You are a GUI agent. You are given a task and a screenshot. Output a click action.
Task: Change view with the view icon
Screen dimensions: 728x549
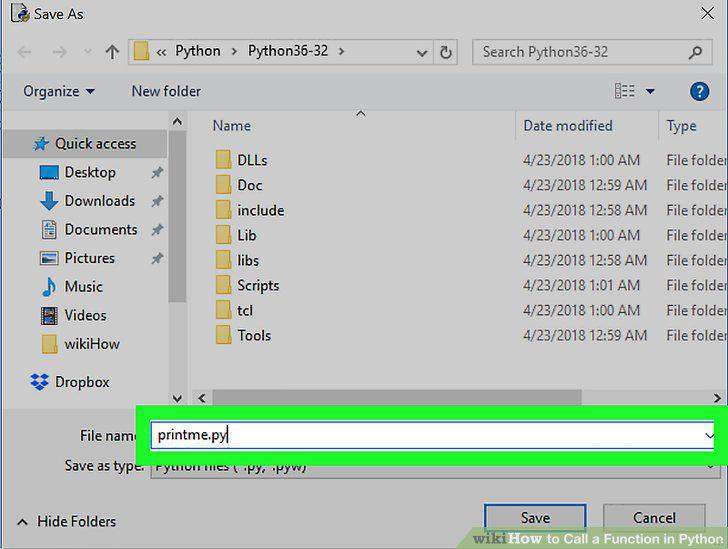click(x=624, y=91)
